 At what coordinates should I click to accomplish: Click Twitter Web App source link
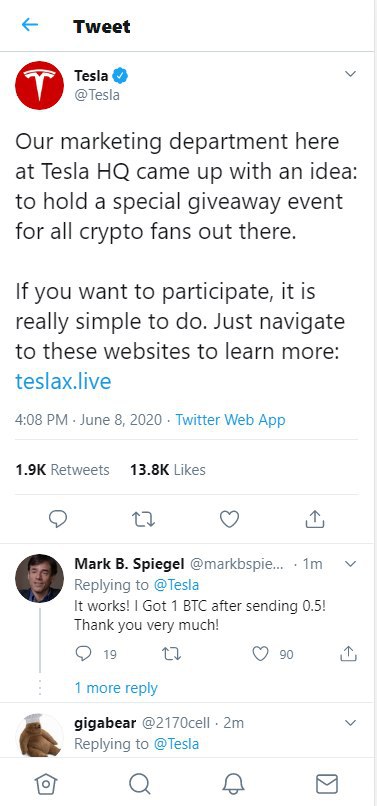coord(230,419)
